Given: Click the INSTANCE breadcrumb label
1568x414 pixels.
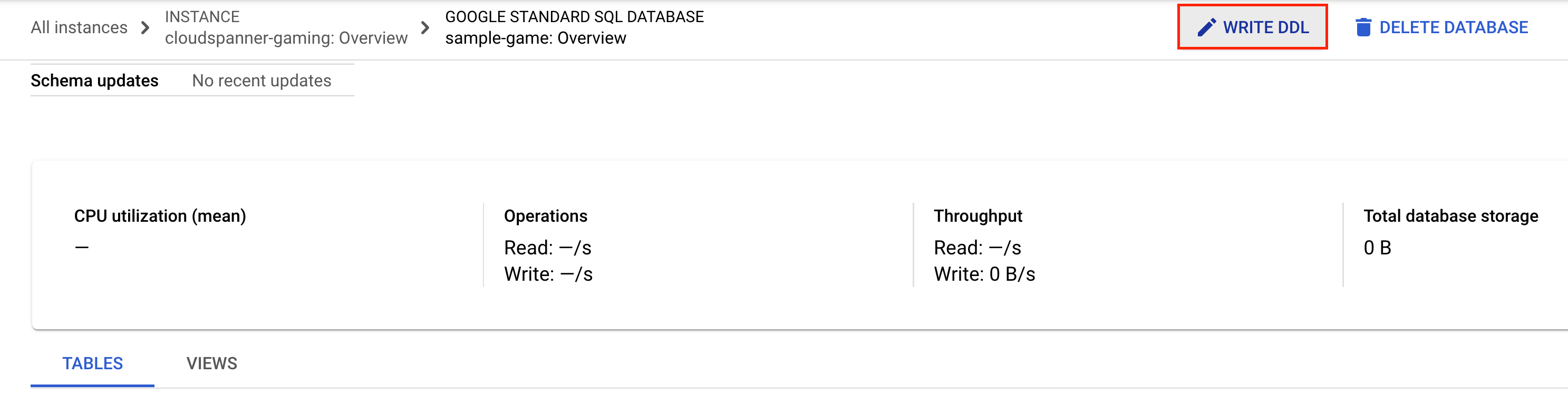Looking at the screenshot, I should (202, 16).
